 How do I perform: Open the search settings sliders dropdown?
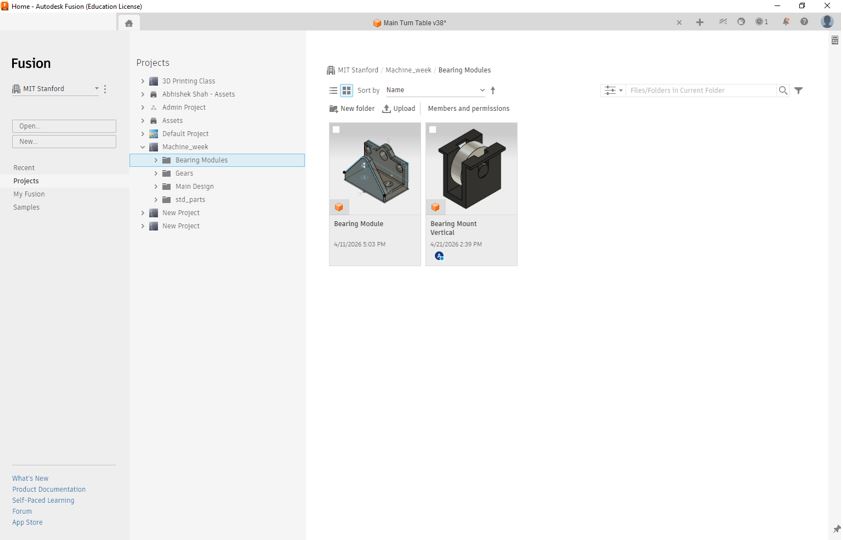pyautogui.click(x=613, y=90)
